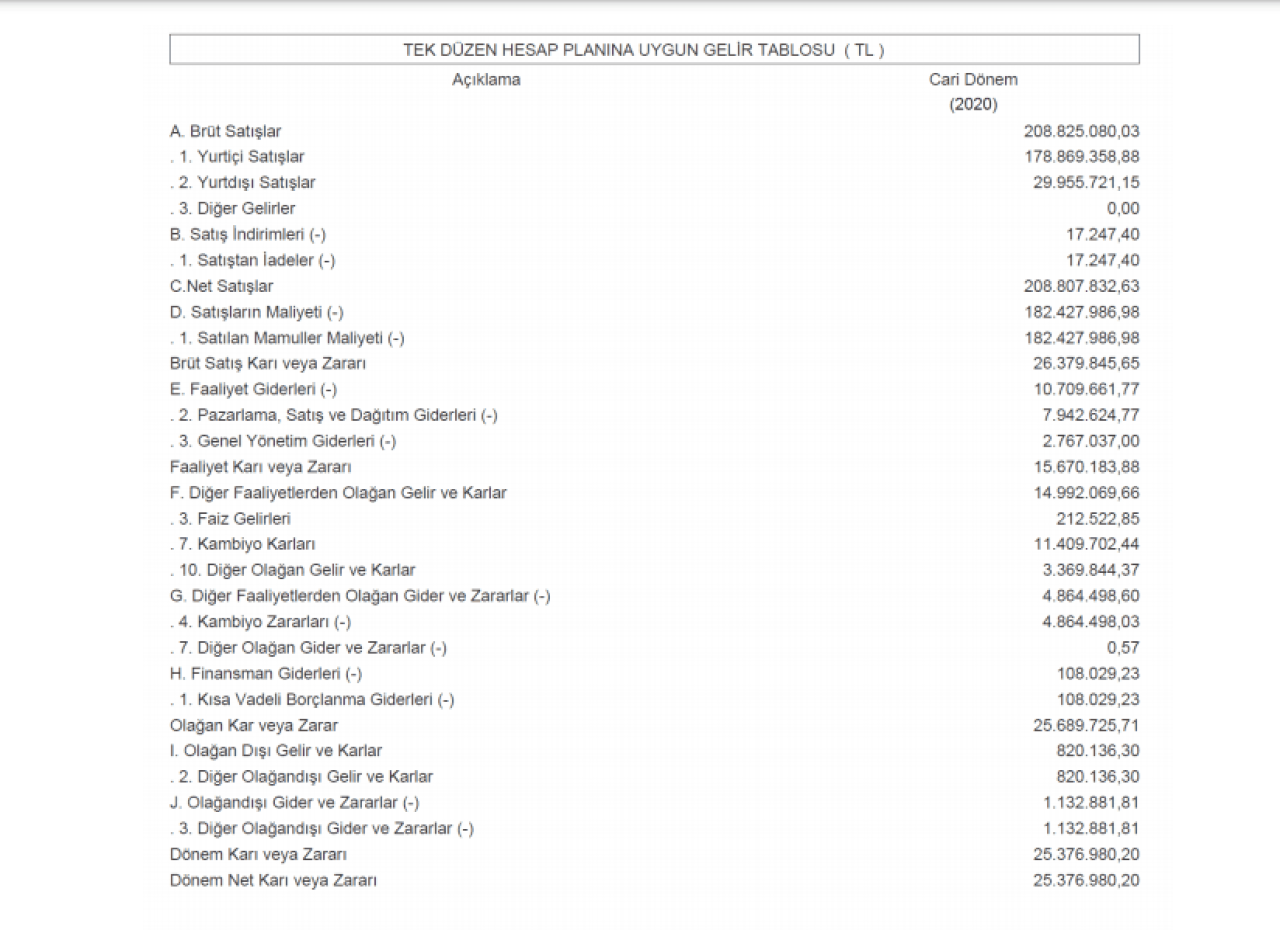Select the '2. Yurtdışı Satışlar' row label
This screenshot has width=1280, height=930.
(x=243, y=183)
